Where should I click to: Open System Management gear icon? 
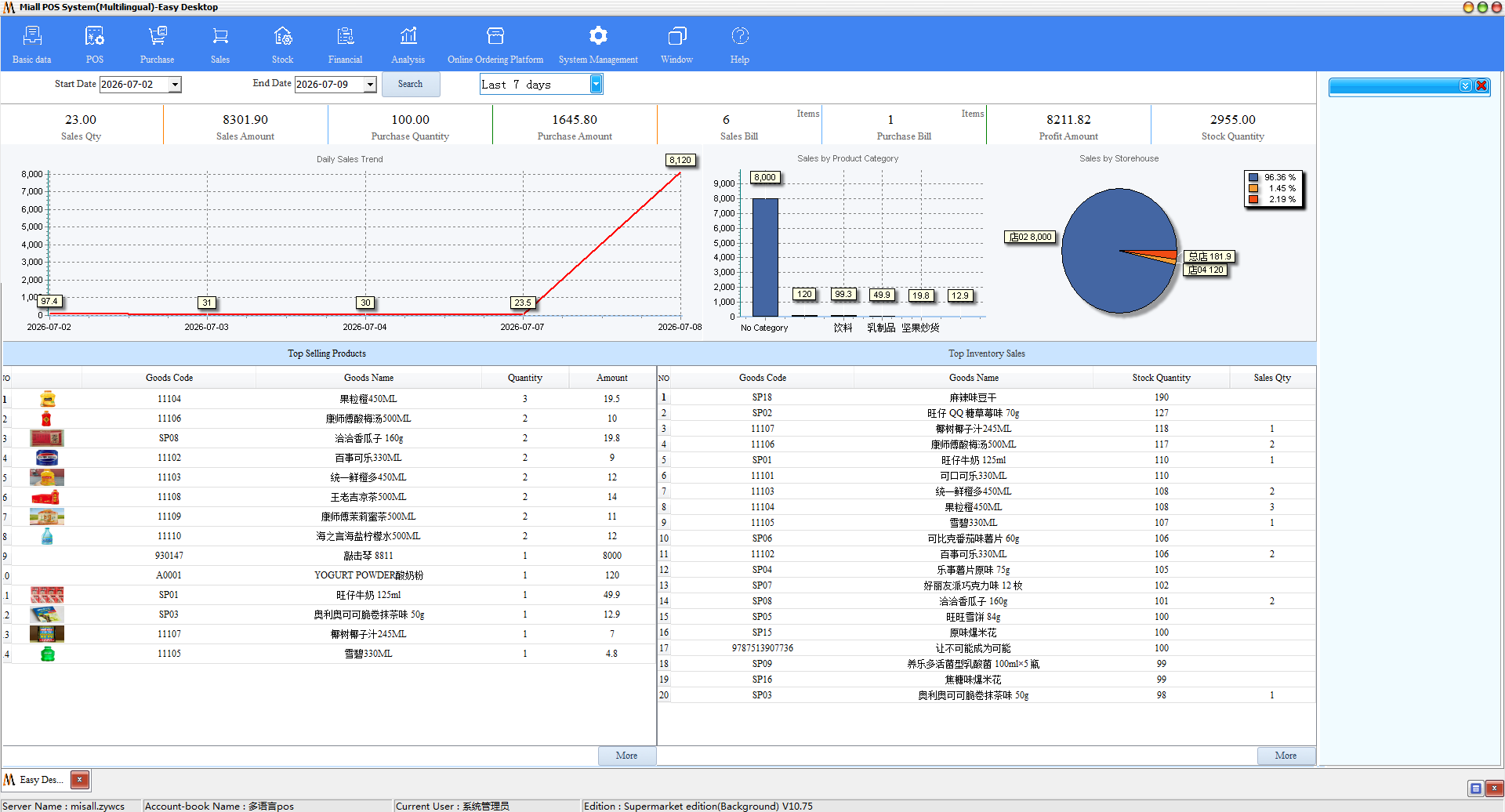(x=598, y=36)
